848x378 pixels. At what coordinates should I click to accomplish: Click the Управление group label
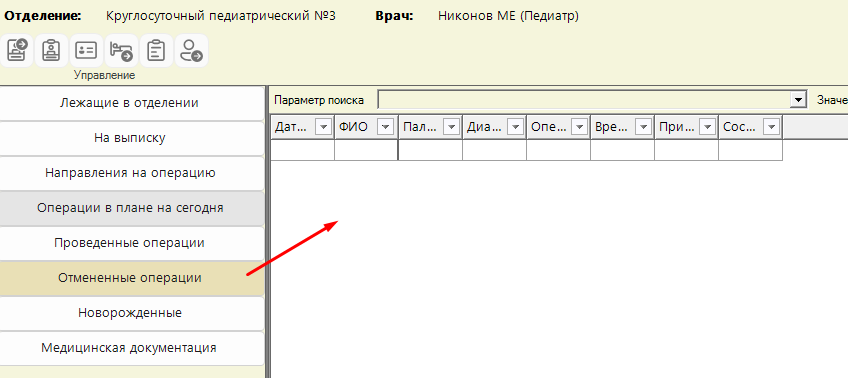click(104, 75)
